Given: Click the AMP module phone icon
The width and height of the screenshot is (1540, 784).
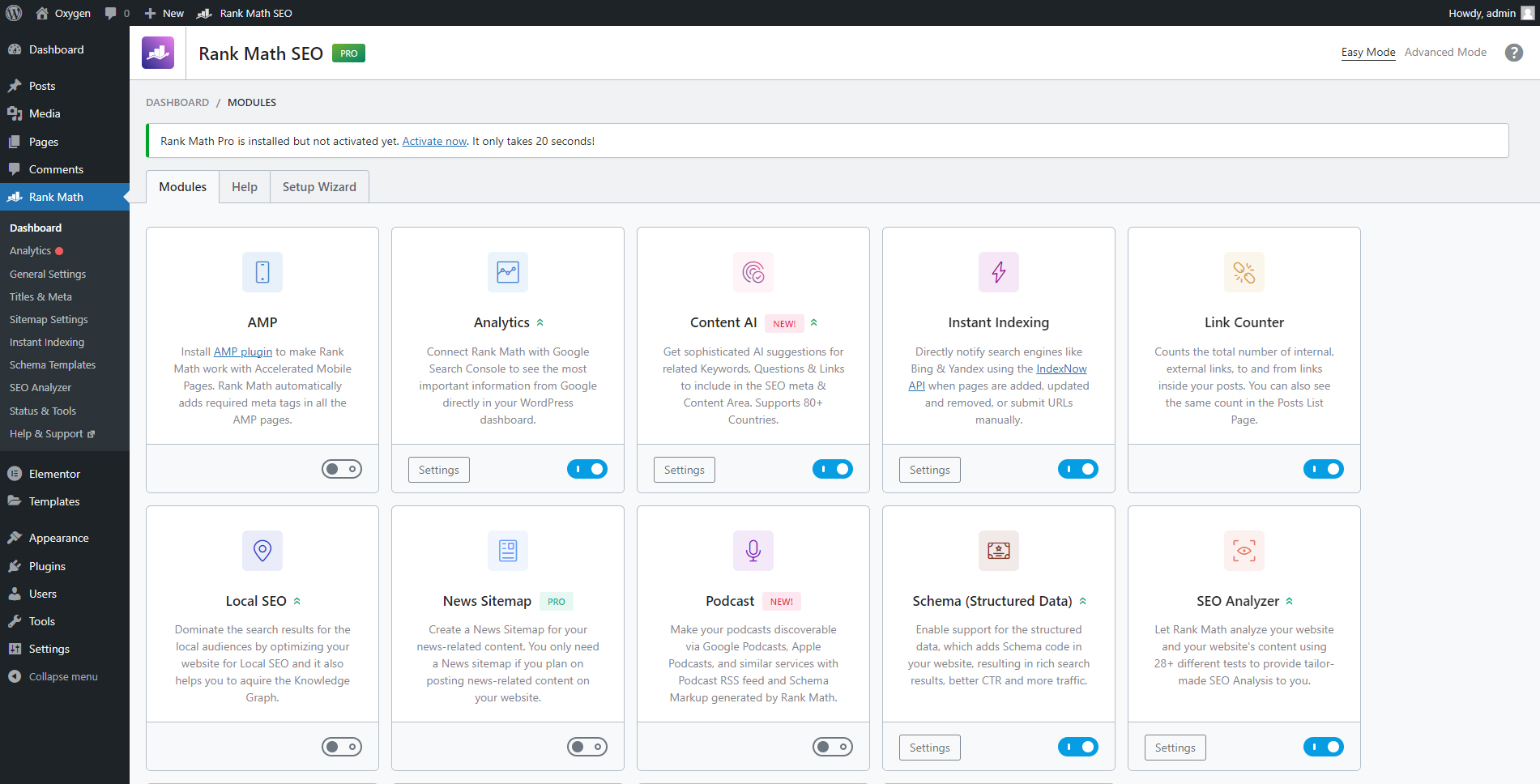Looking at the screenshot, I should coord(262,272).
